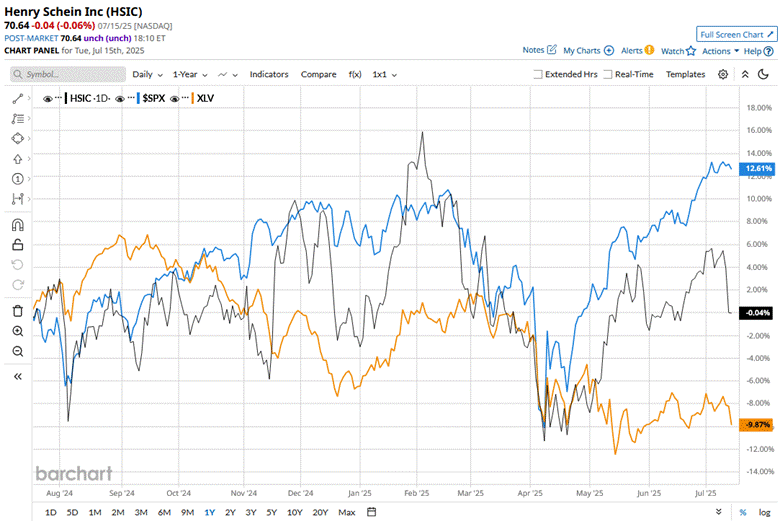Screen dimensions: 780x524
Task: Open the Indicators menu
Action: click(269, 74)
